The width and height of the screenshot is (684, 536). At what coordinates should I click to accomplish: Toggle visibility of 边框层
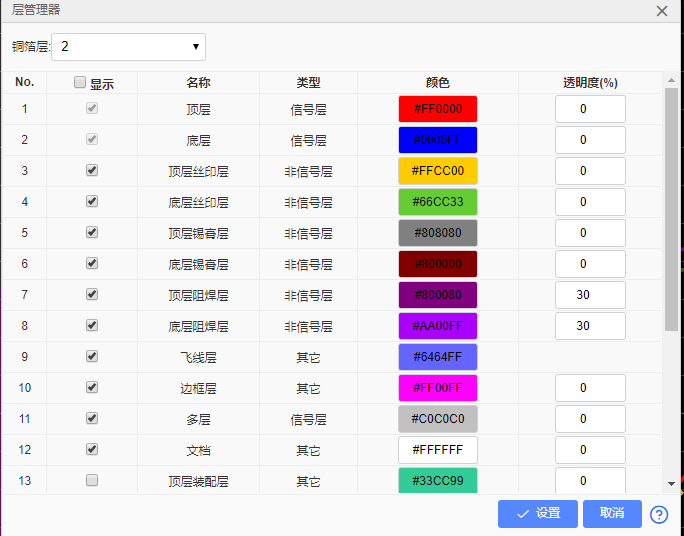(92, 388)
